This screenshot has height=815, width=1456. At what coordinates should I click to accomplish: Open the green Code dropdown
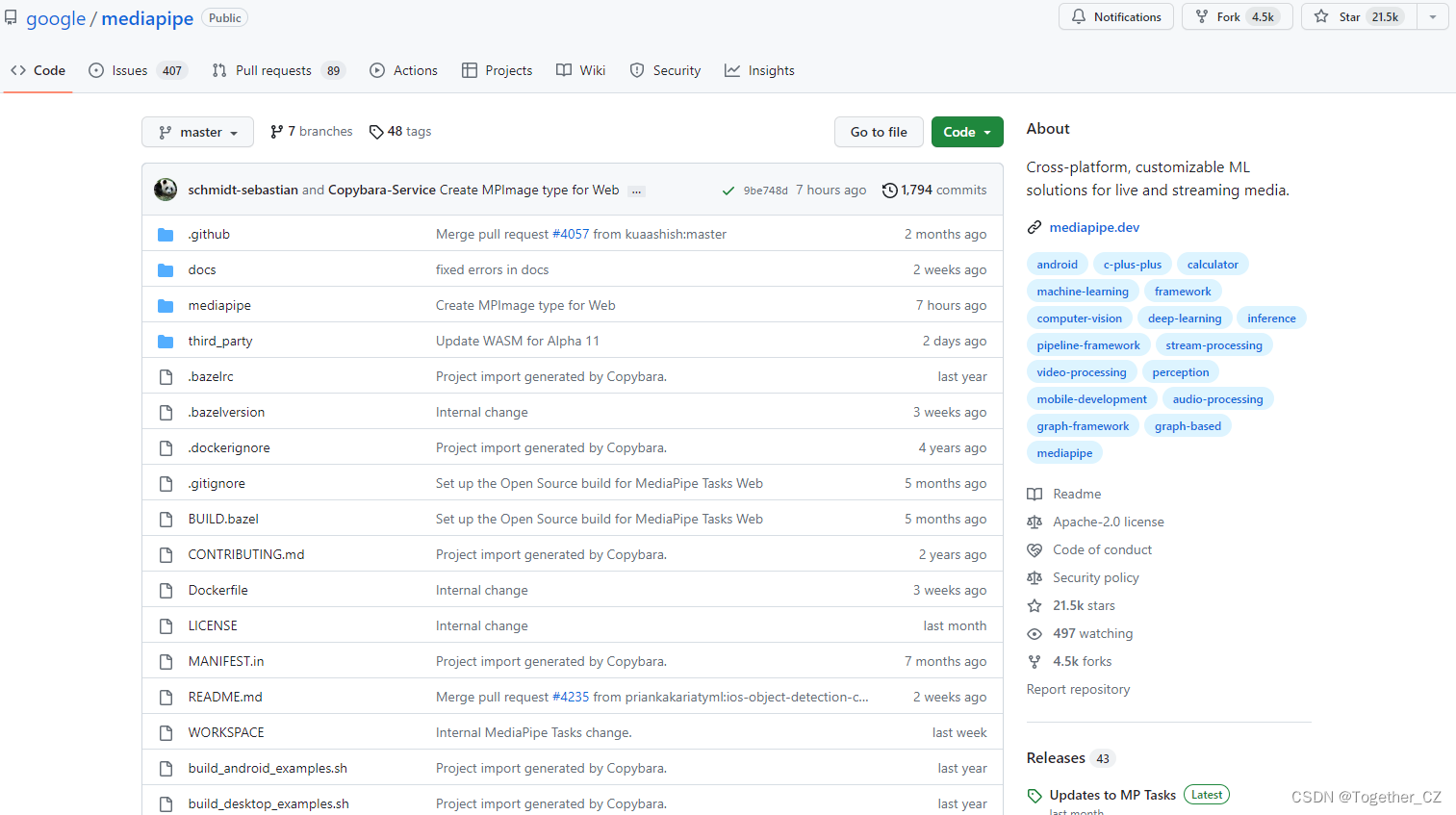pyautogui.click(x=966, y=132)
